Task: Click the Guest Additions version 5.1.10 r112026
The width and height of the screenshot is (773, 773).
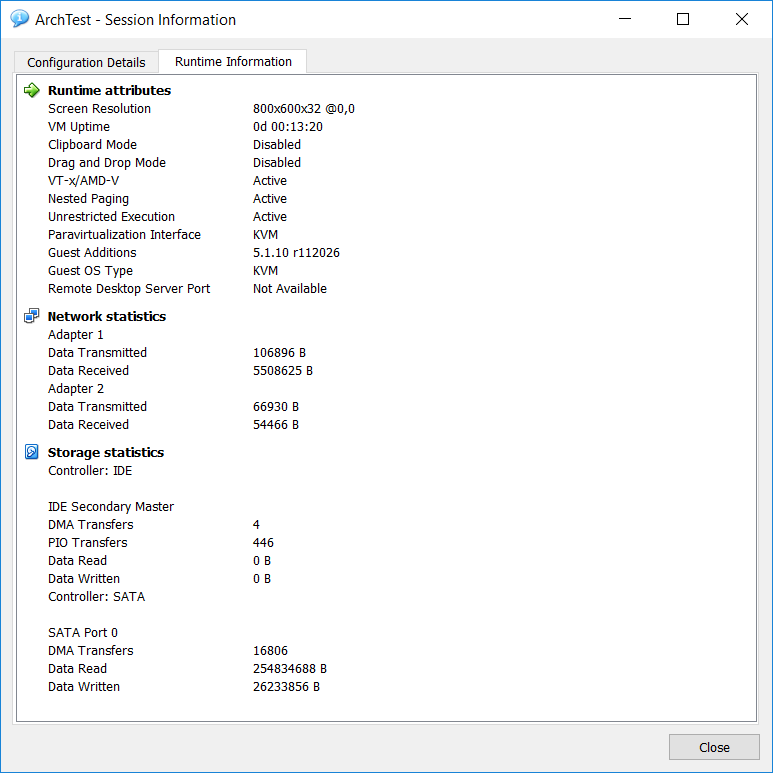Action: point(296,253)
